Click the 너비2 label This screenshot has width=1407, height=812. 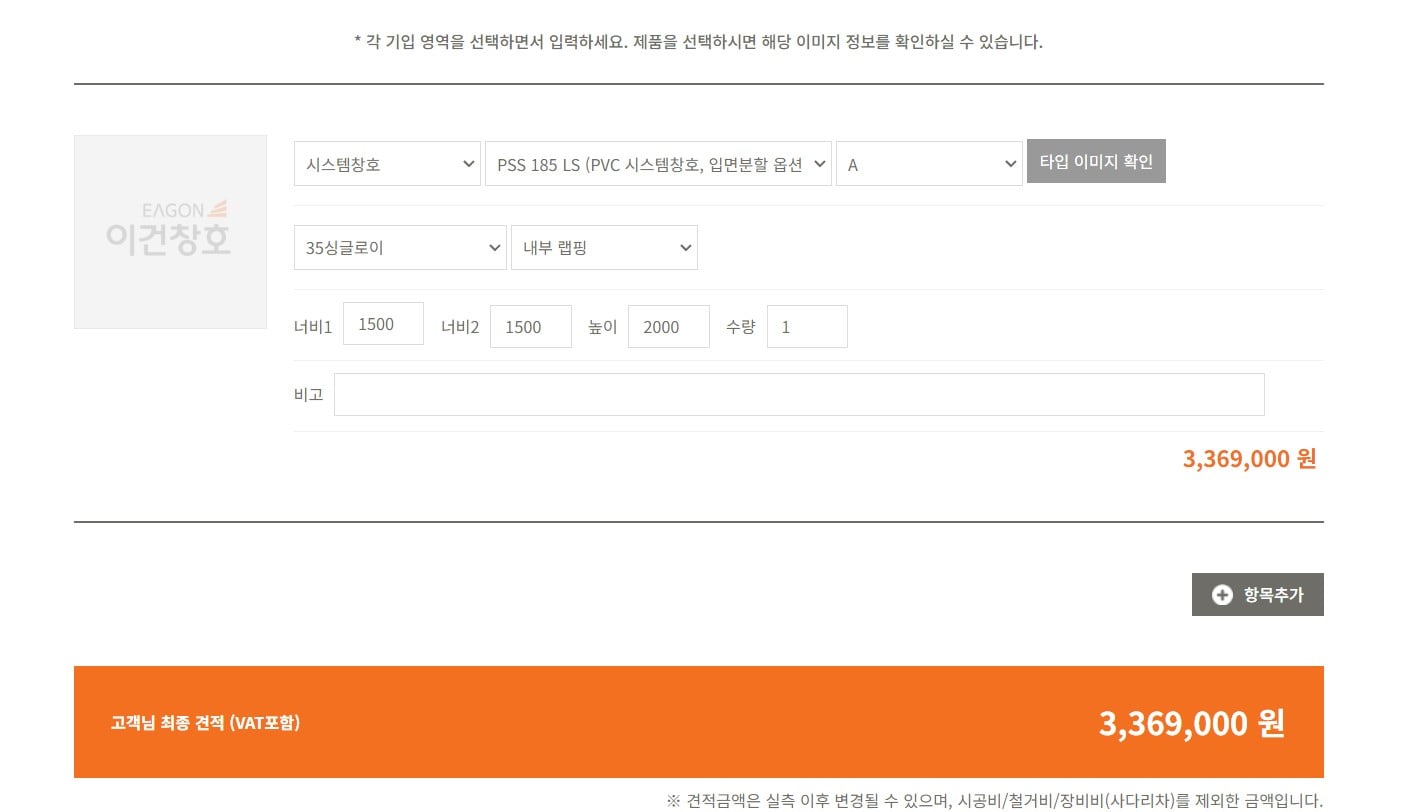coord(460,327)
